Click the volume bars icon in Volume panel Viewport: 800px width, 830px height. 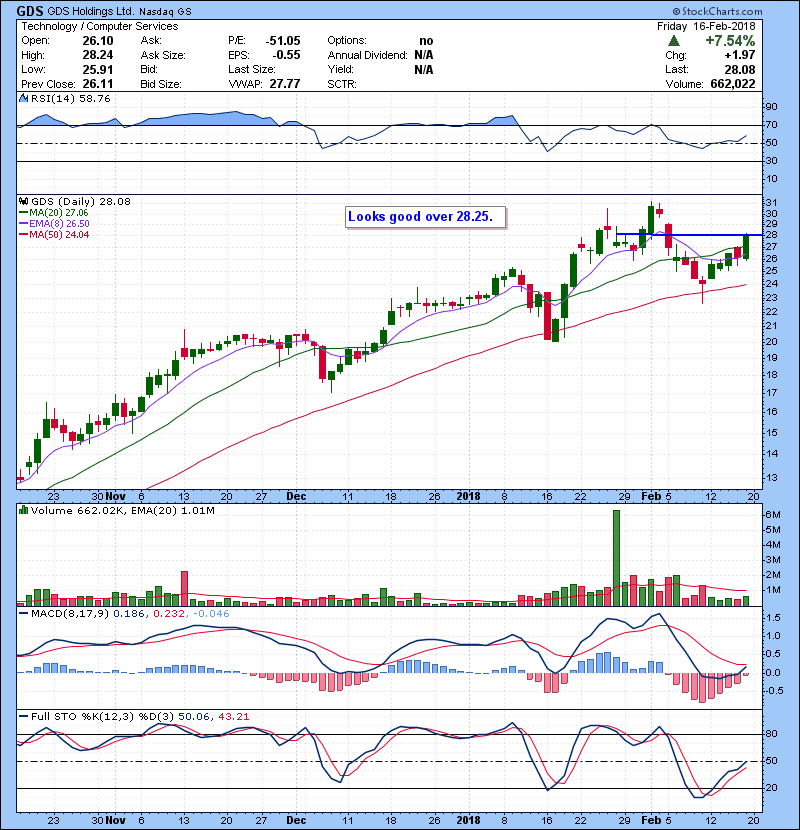point(23,510)
